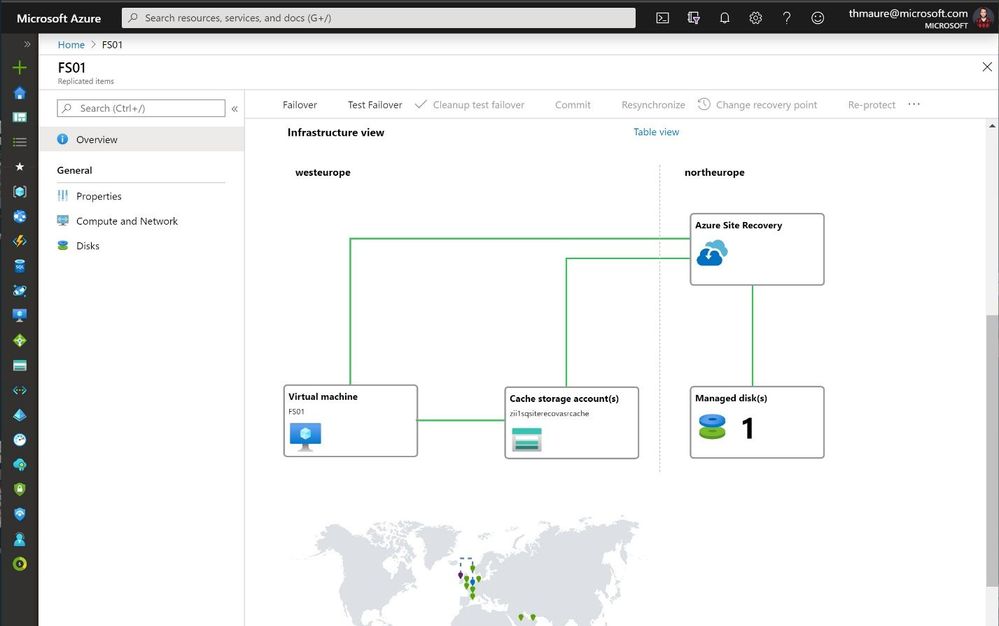Open Advisor cloud icon in sidebar
Viewport: 999px width, 626px height.
[20, 465]
